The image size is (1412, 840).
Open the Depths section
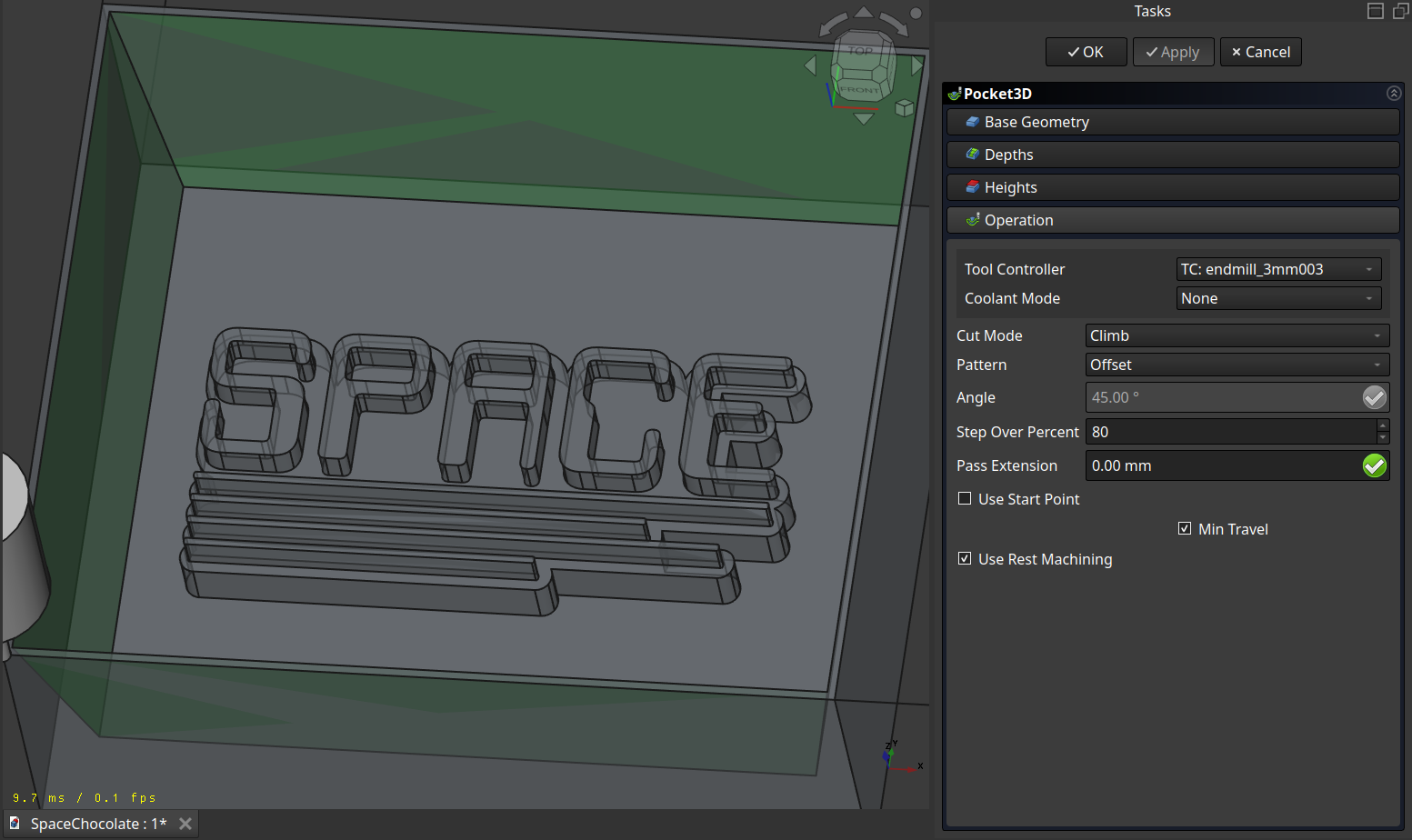(x=1173, y=155)
